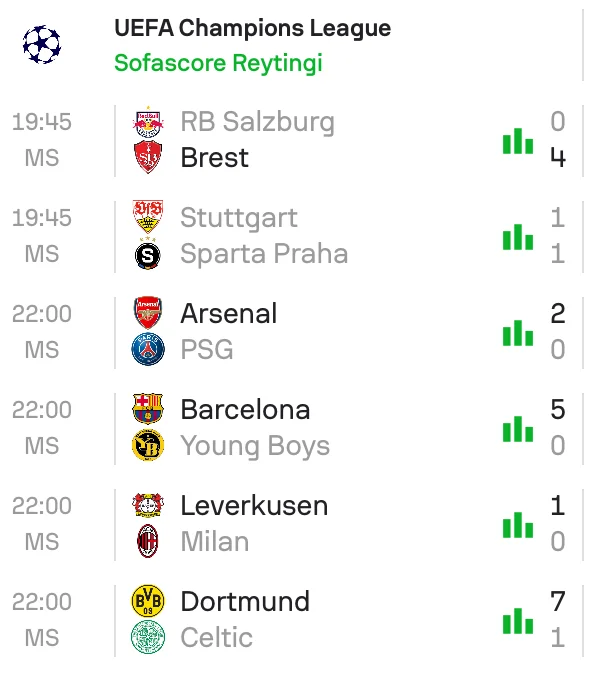The height and width of the screenshot is (674, 602).
Task: Open stats icon for Salzburg vs Brest
Action: pyautogui.click(x=518, y=141)
